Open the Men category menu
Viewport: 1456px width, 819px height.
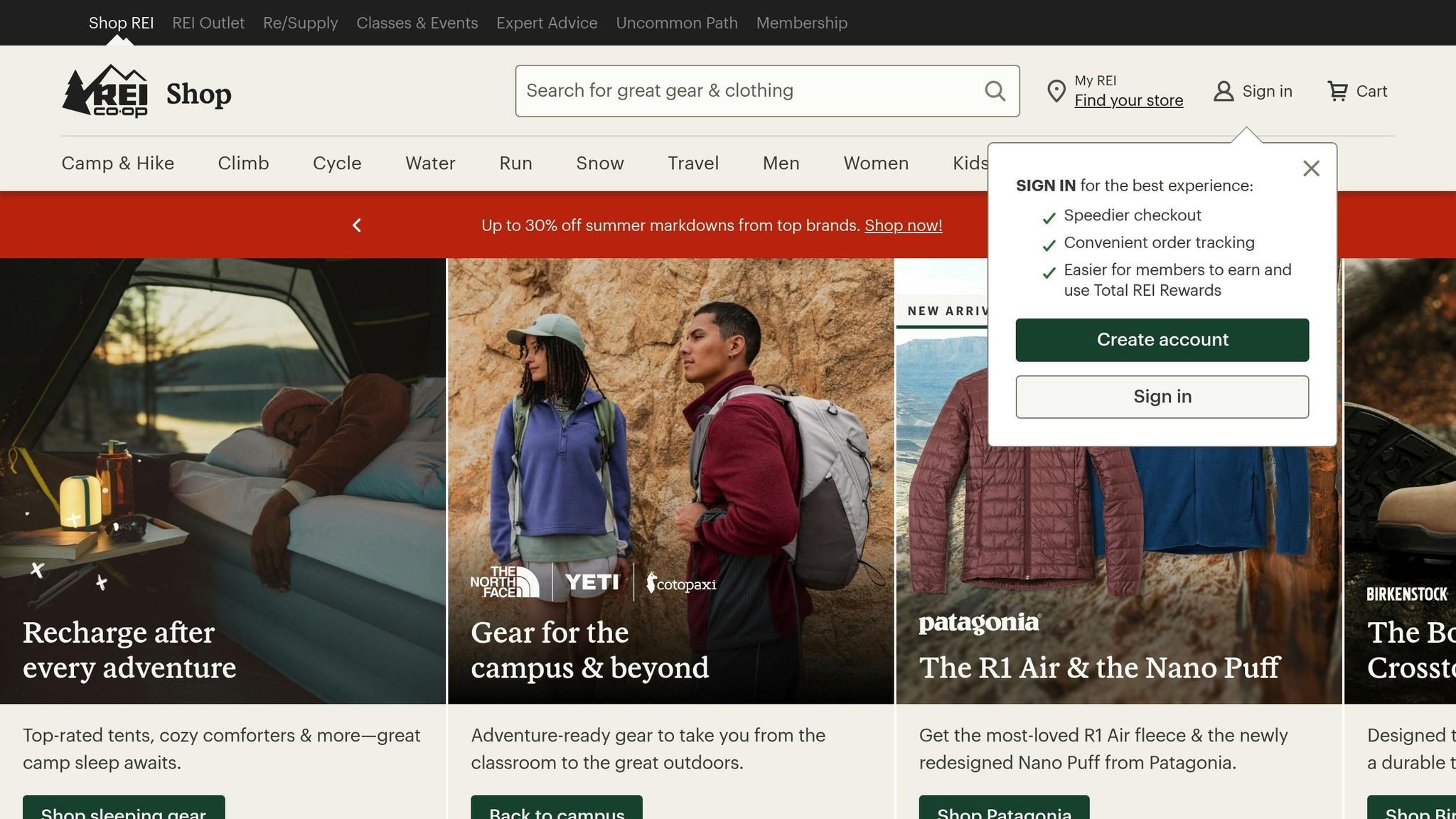point(781,164)
